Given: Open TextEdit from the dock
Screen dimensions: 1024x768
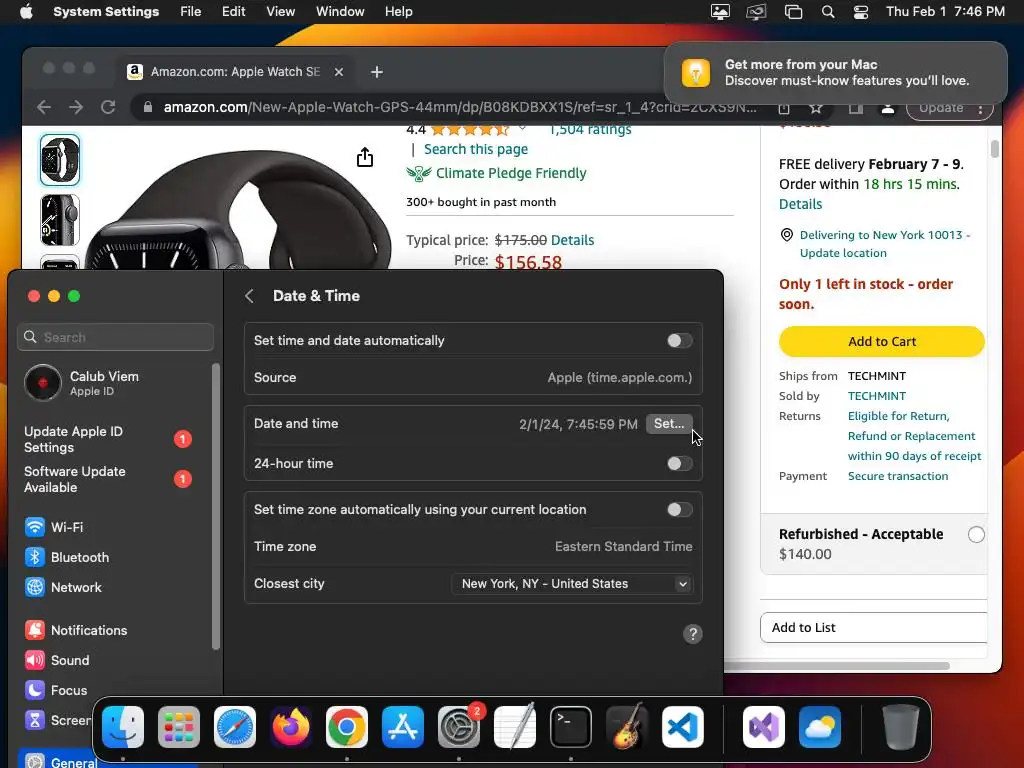Looking at the screenshot, I should 515,727.
